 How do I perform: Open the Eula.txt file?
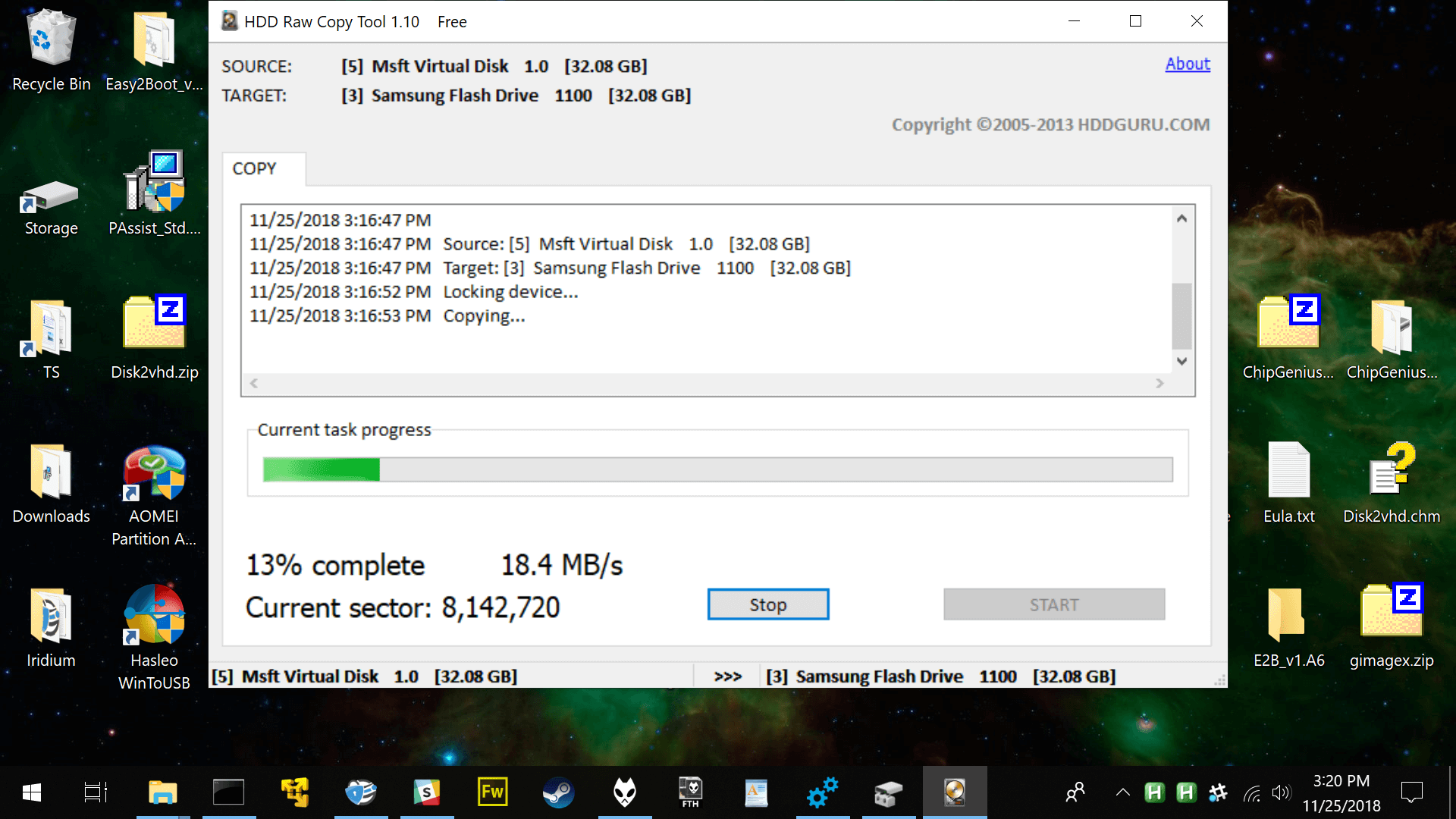[x=1288, y=483]
